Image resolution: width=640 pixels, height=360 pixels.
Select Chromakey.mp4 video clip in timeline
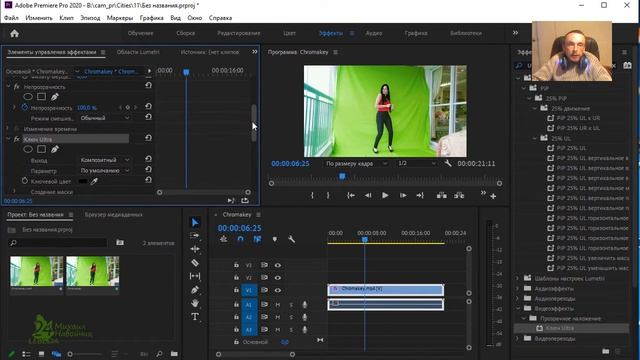pyautogui.click(x=386, y=290)
